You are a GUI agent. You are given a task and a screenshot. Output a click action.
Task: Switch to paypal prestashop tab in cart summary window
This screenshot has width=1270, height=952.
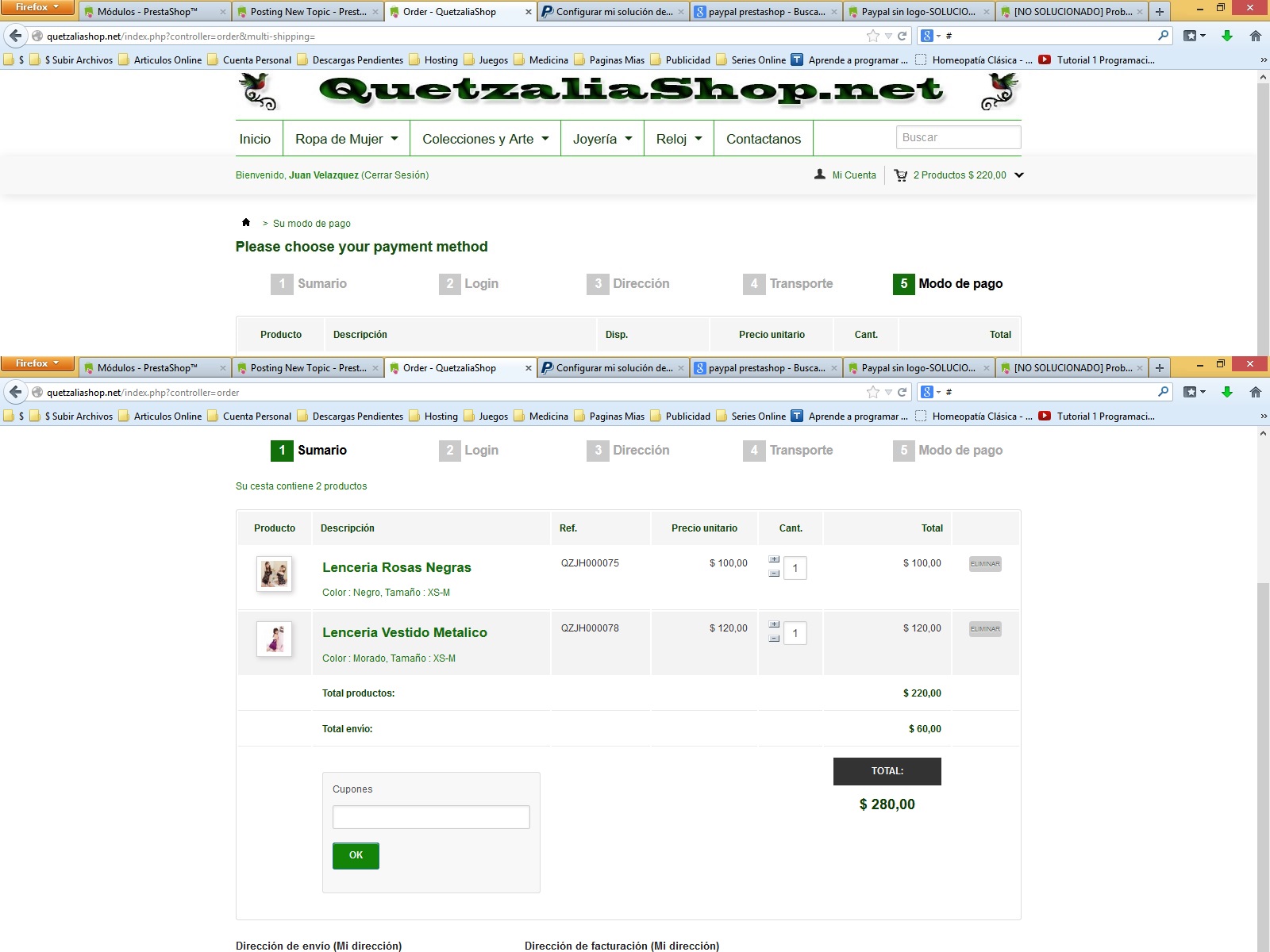766,368
